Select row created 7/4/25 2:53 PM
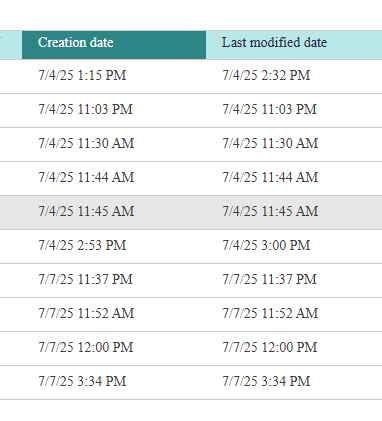This screenshot has height=421, width=382. coord(191,246)
